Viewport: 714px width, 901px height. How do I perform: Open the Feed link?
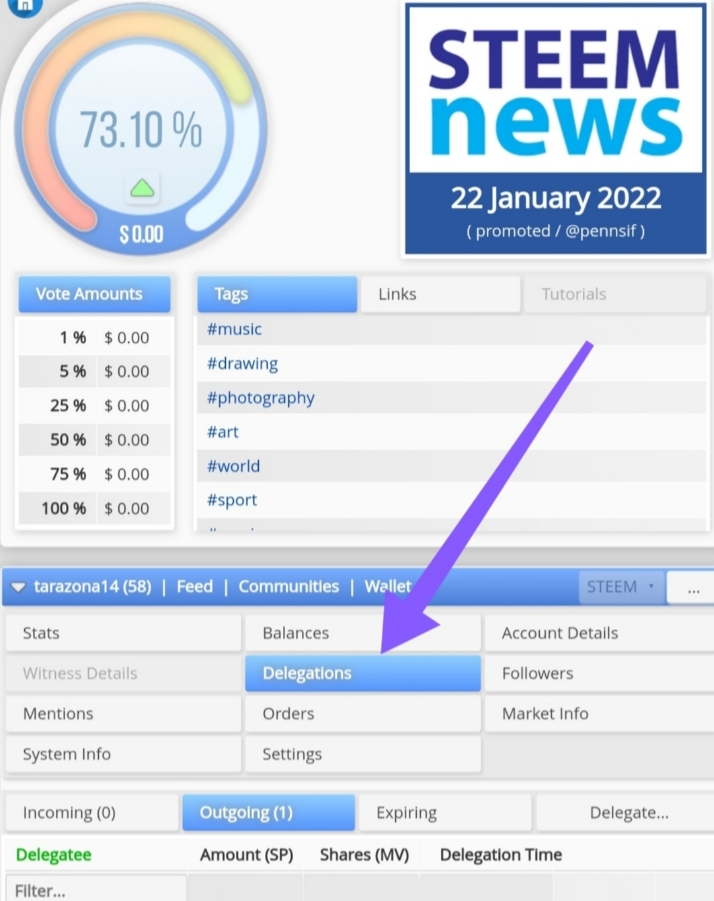click(195, 587)
